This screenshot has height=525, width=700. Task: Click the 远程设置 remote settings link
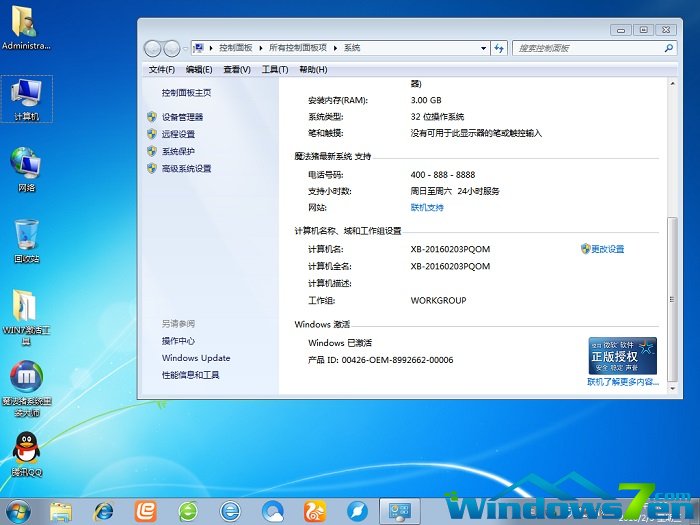pyautogui.click(x=178, y=134)
